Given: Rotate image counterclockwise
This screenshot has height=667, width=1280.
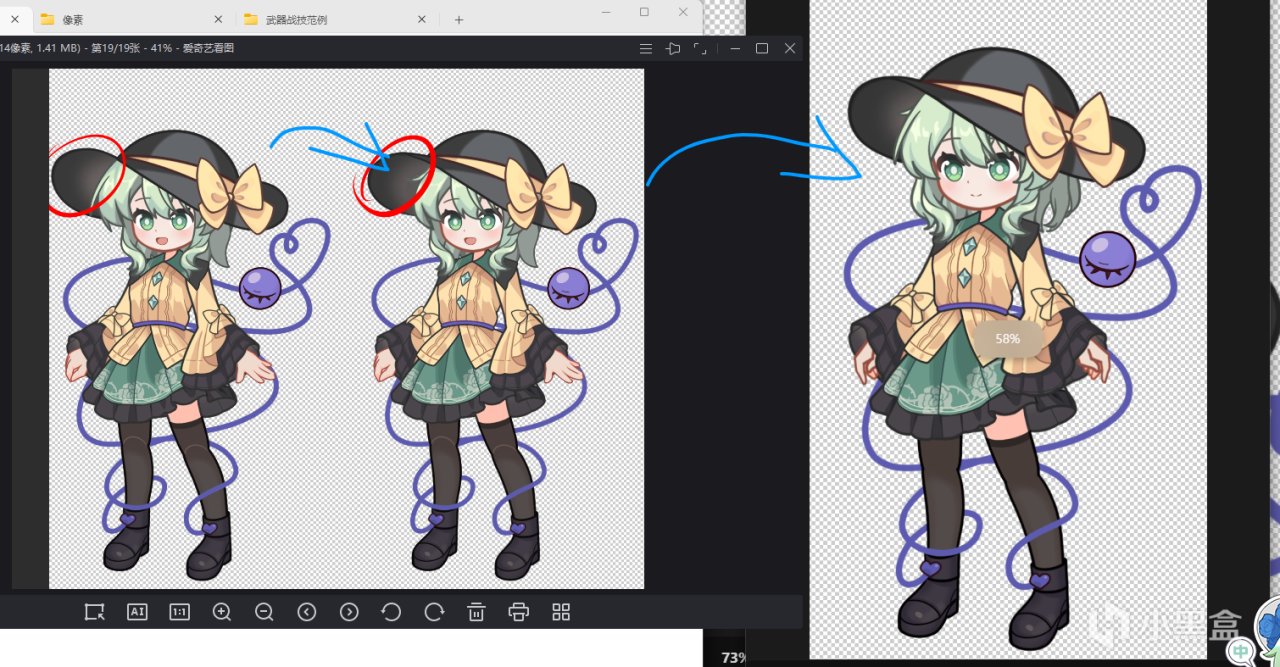Looking at the screenshot, I should pos(391,612).
